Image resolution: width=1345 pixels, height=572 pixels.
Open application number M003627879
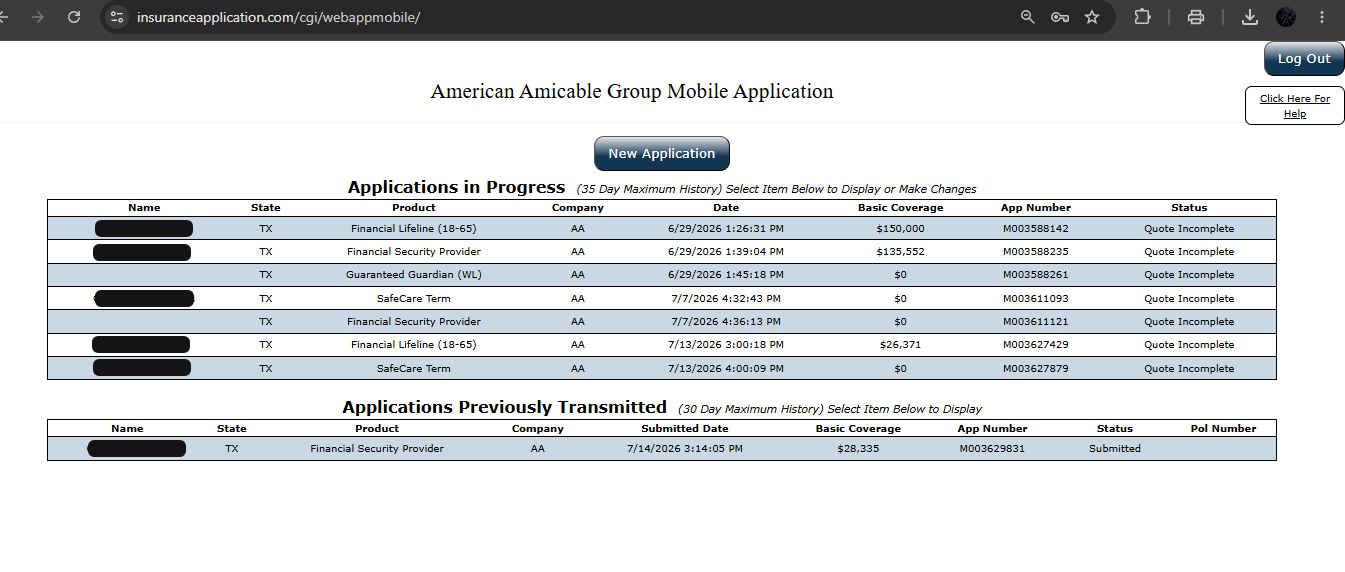1035,368
